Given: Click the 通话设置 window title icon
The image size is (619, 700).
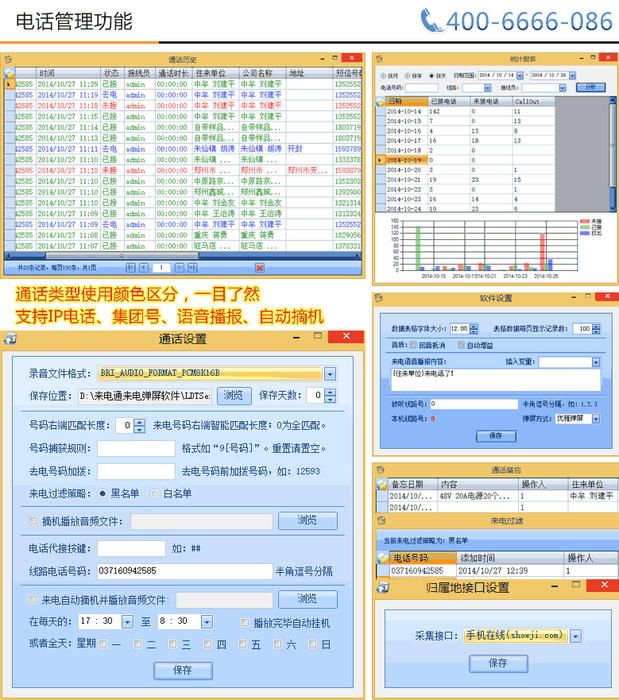Looking at the screenshot, I should point(9,339).
